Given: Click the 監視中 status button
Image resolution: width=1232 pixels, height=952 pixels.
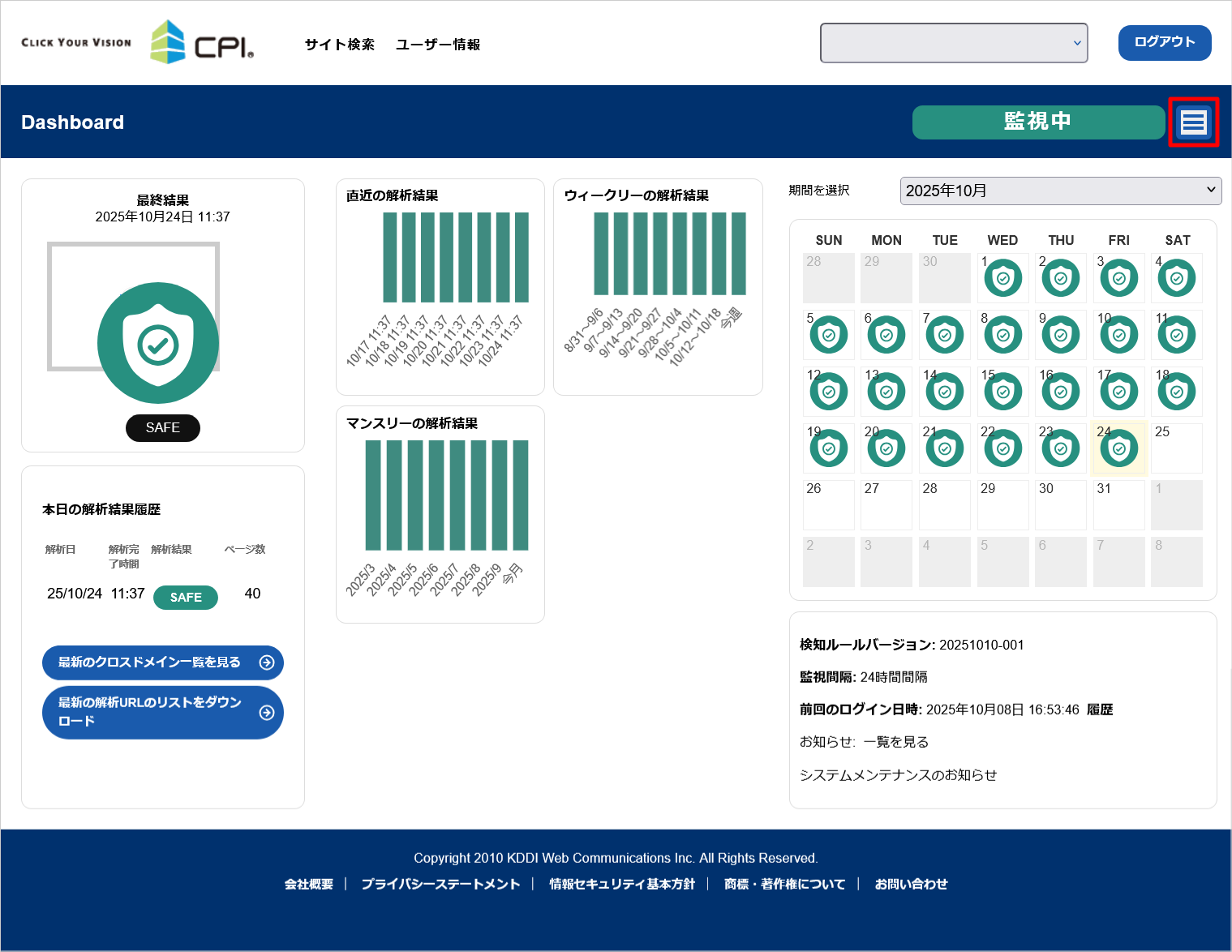Looking at the screenshot, I should click(x=1037, y=122).
